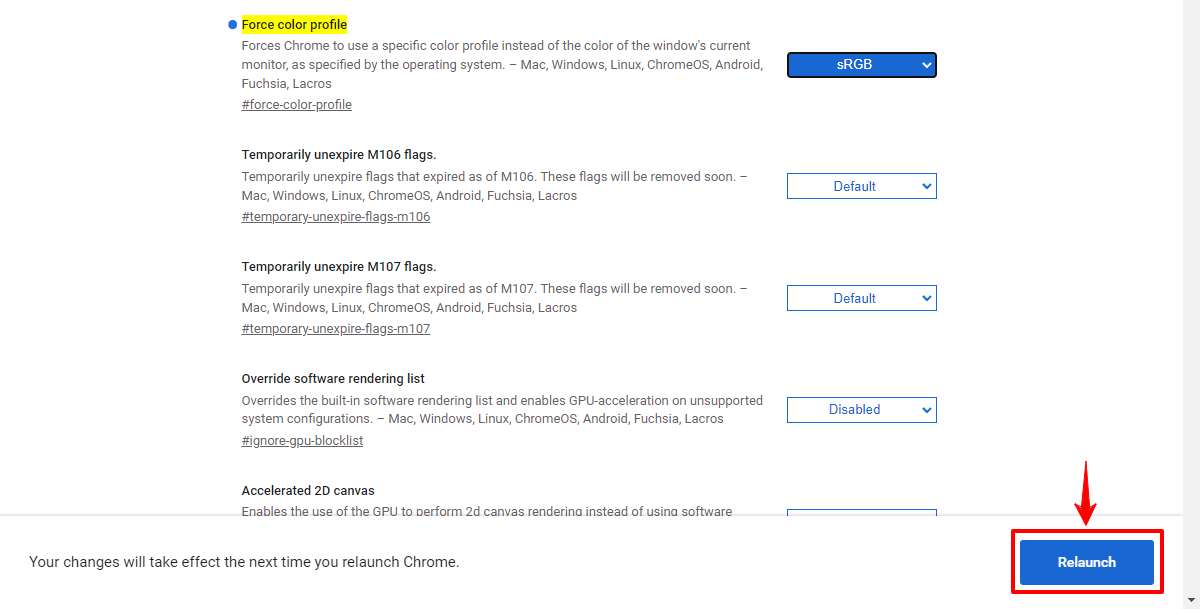Click the scrollbar down arrow at bottom right
This screenshot has width=1200, height=609.
click(x=1192, y=601)
